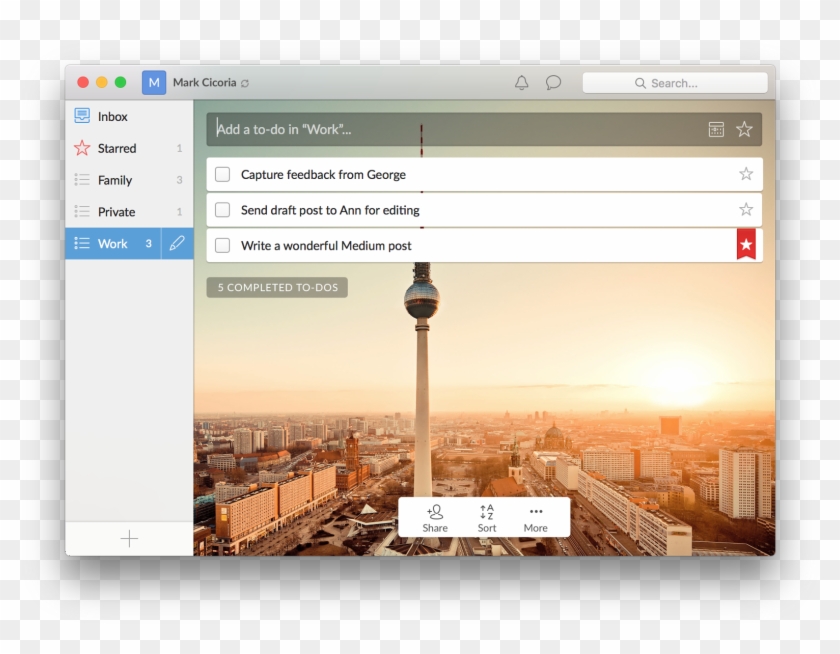The width and height of the screenshot is (840, 654).
Task: Unstar "Write a wonderful Medium post"
Action: [746, 244]
